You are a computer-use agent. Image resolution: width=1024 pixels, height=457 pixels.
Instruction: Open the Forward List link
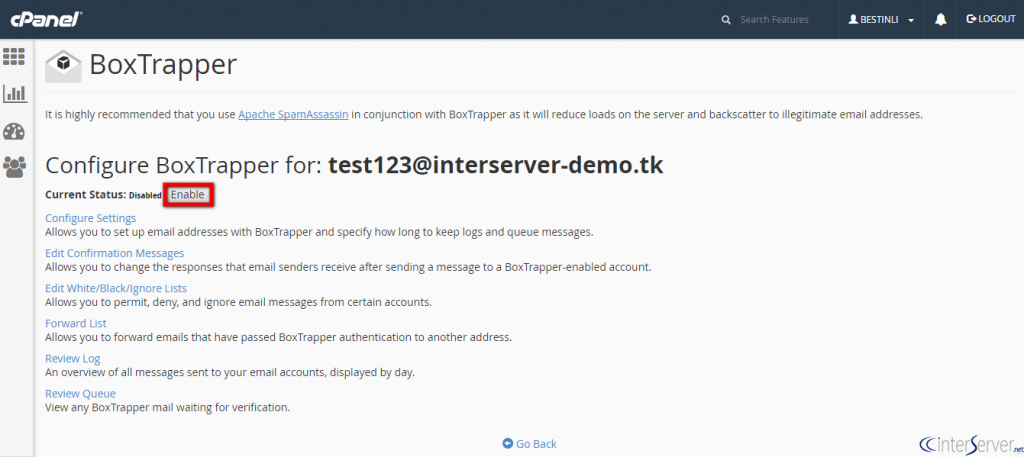pos(76,323)
